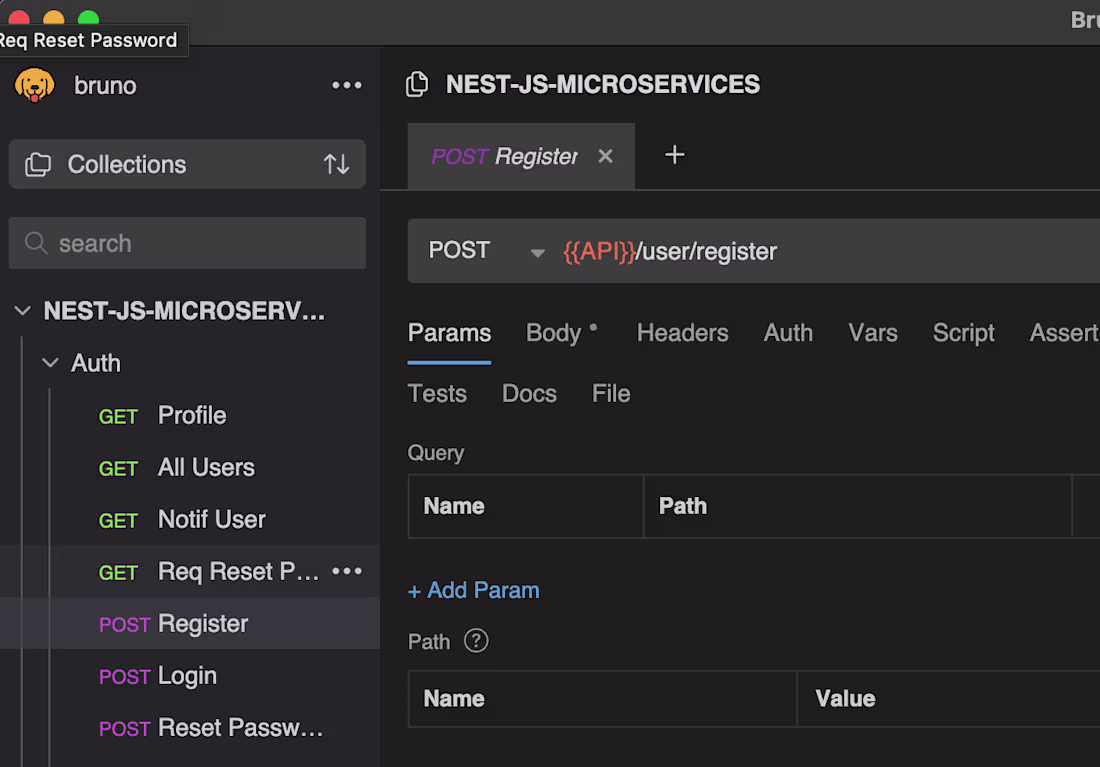Viewport: 1100px width, 767px height.
Task: Open POST Reset Passw… request
Action: point(189,727)
